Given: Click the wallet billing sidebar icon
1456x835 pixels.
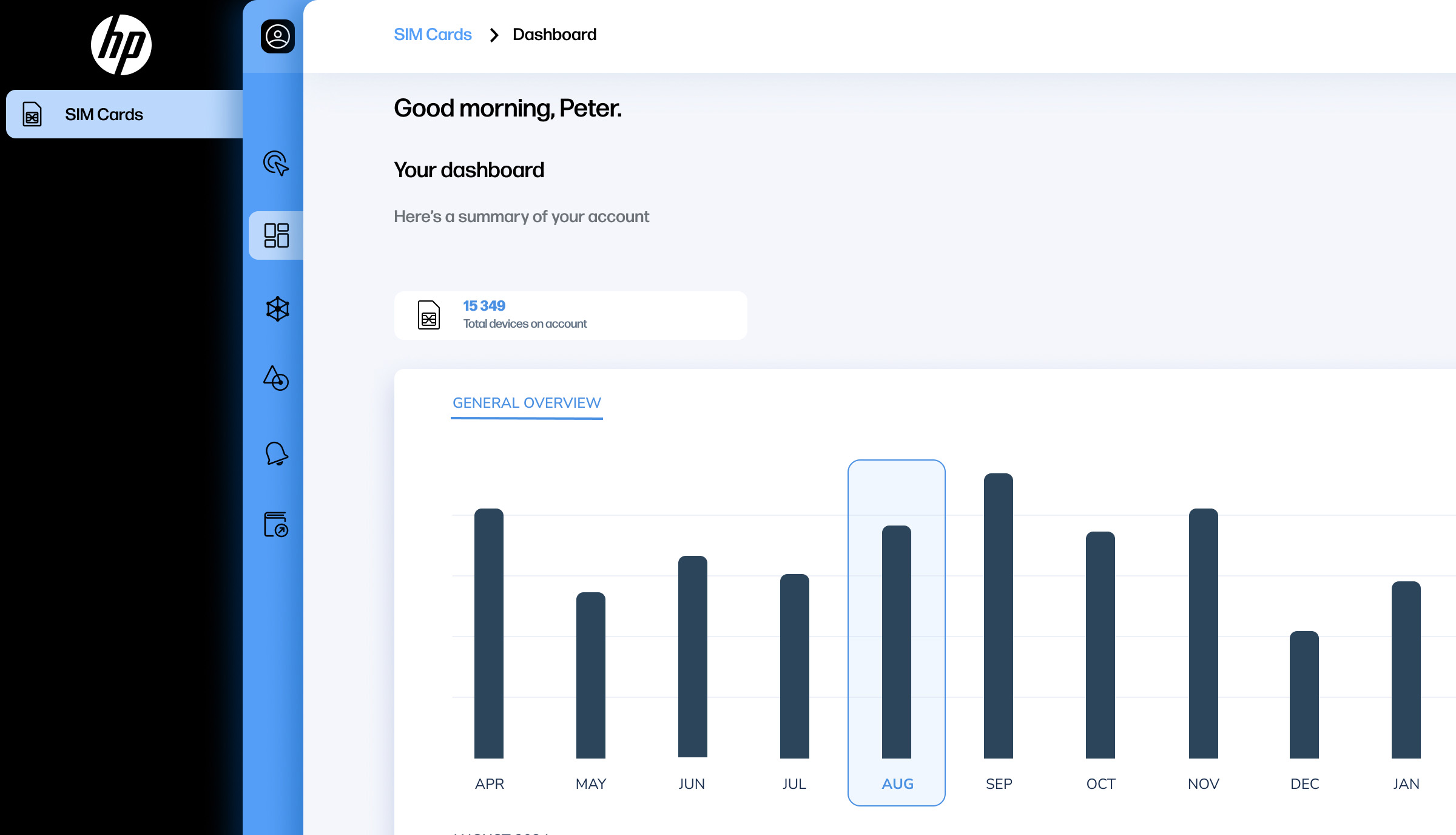Looking at the screenshot, I should (276, 524).
